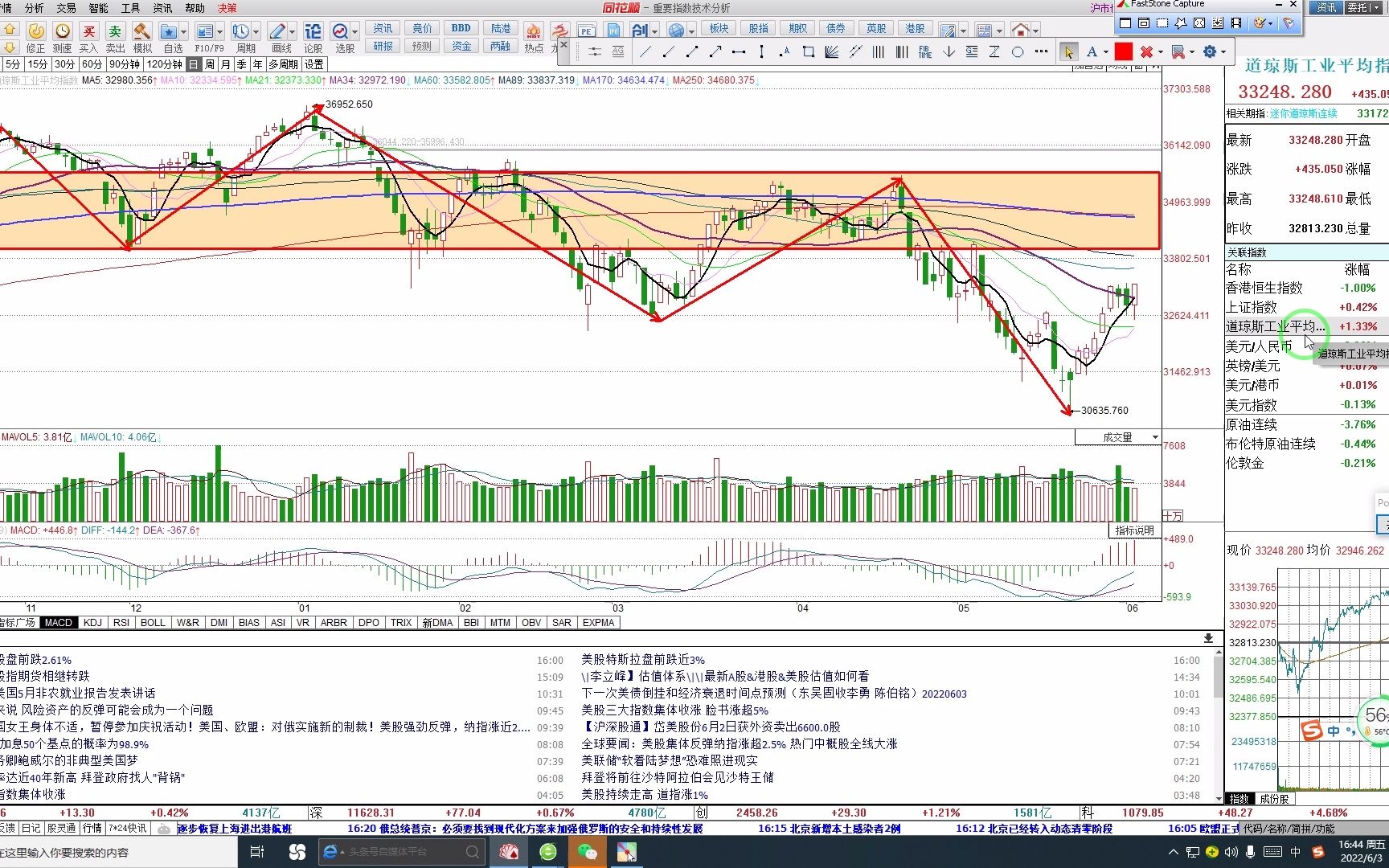Click the PE valuation toolbar icon

587,31
